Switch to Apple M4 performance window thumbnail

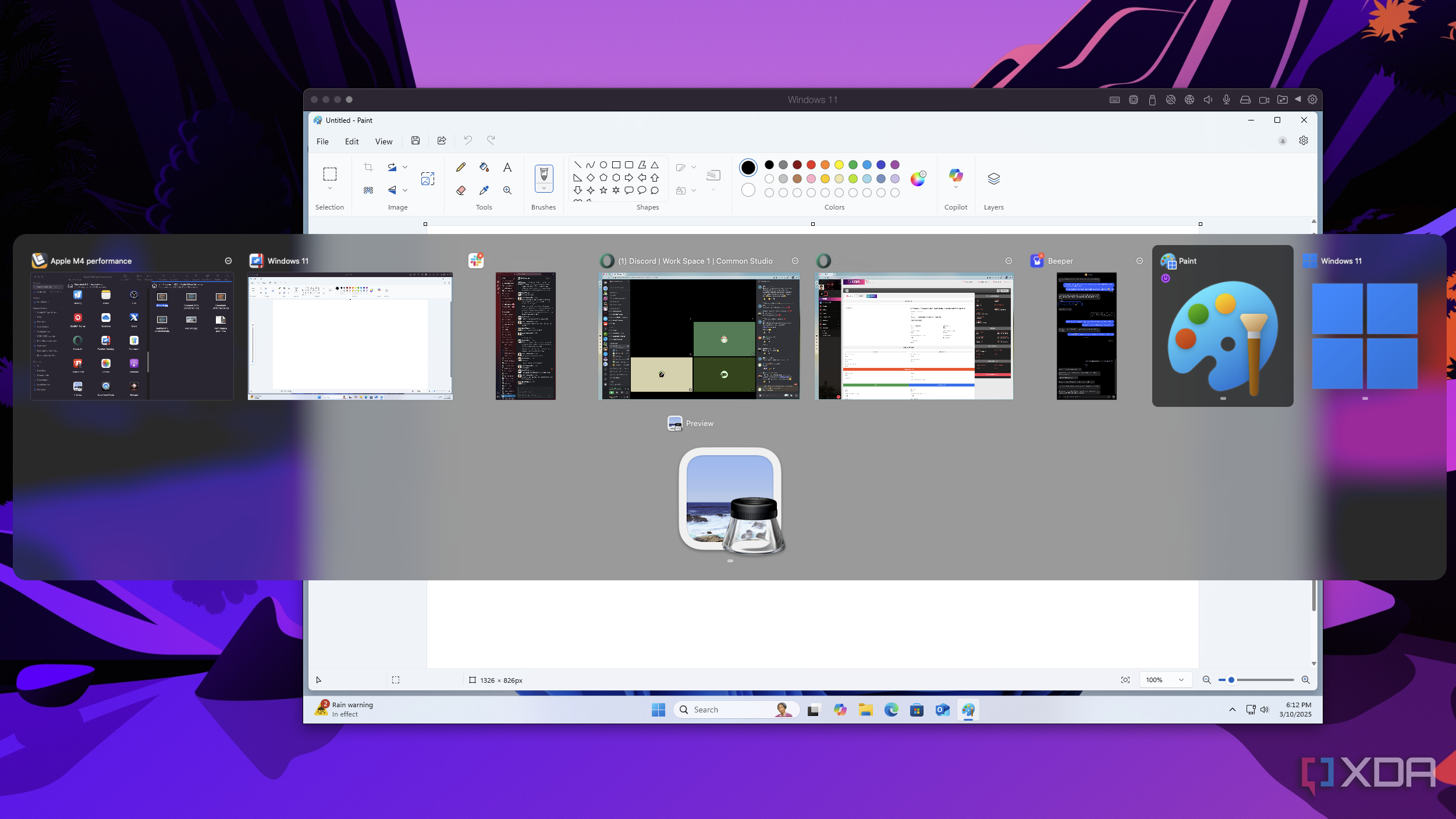(132, 336)
